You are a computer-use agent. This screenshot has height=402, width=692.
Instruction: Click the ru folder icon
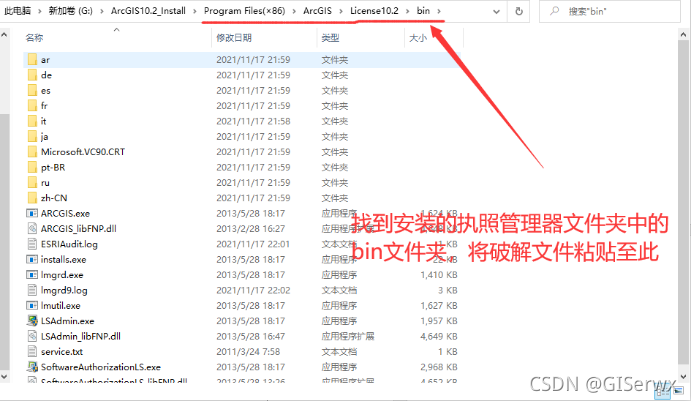pos(32,183)
